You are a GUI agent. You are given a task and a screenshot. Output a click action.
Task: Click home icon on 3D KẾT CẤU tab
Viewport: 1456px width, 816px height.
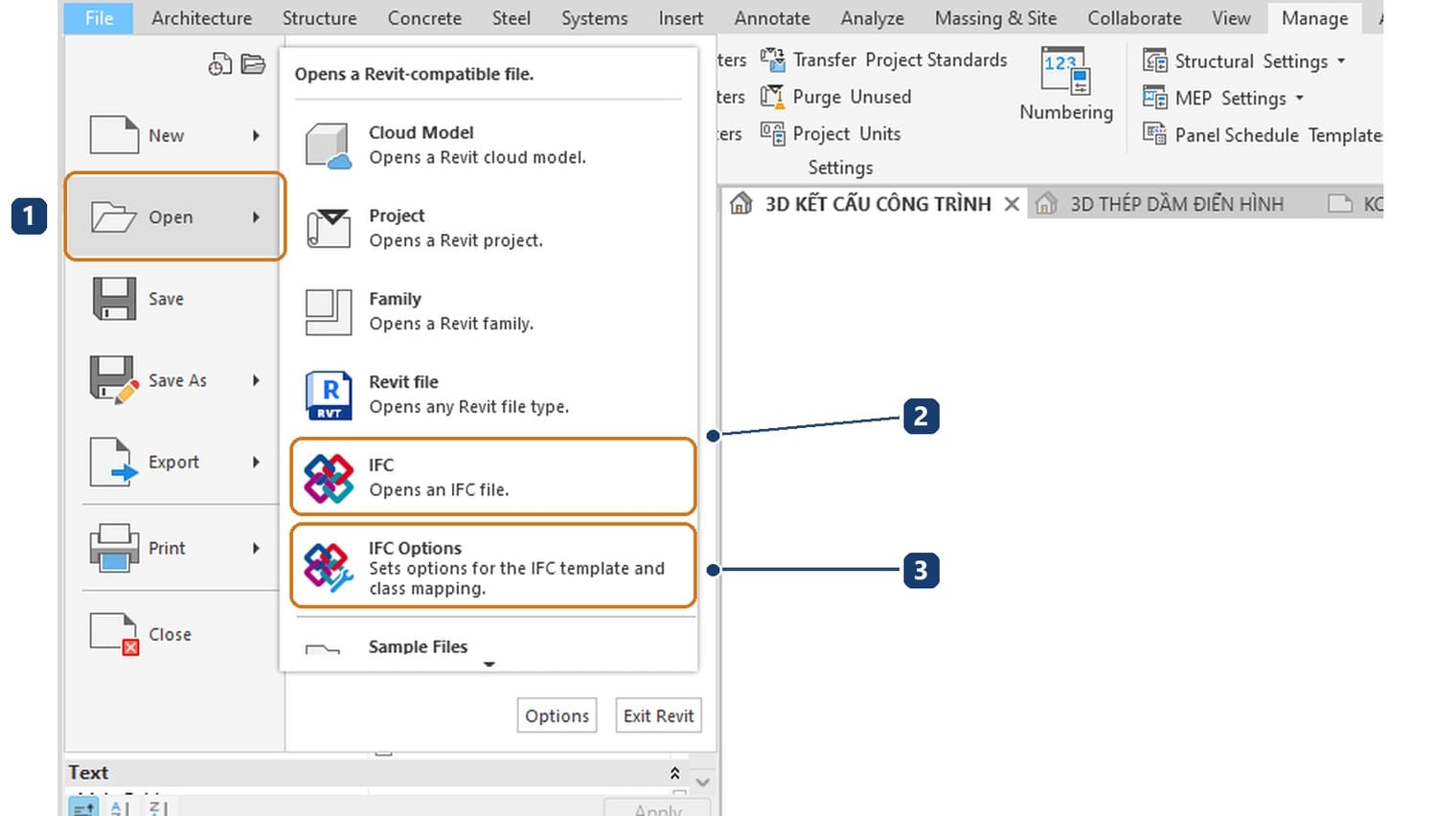click(x=741, y=203)
